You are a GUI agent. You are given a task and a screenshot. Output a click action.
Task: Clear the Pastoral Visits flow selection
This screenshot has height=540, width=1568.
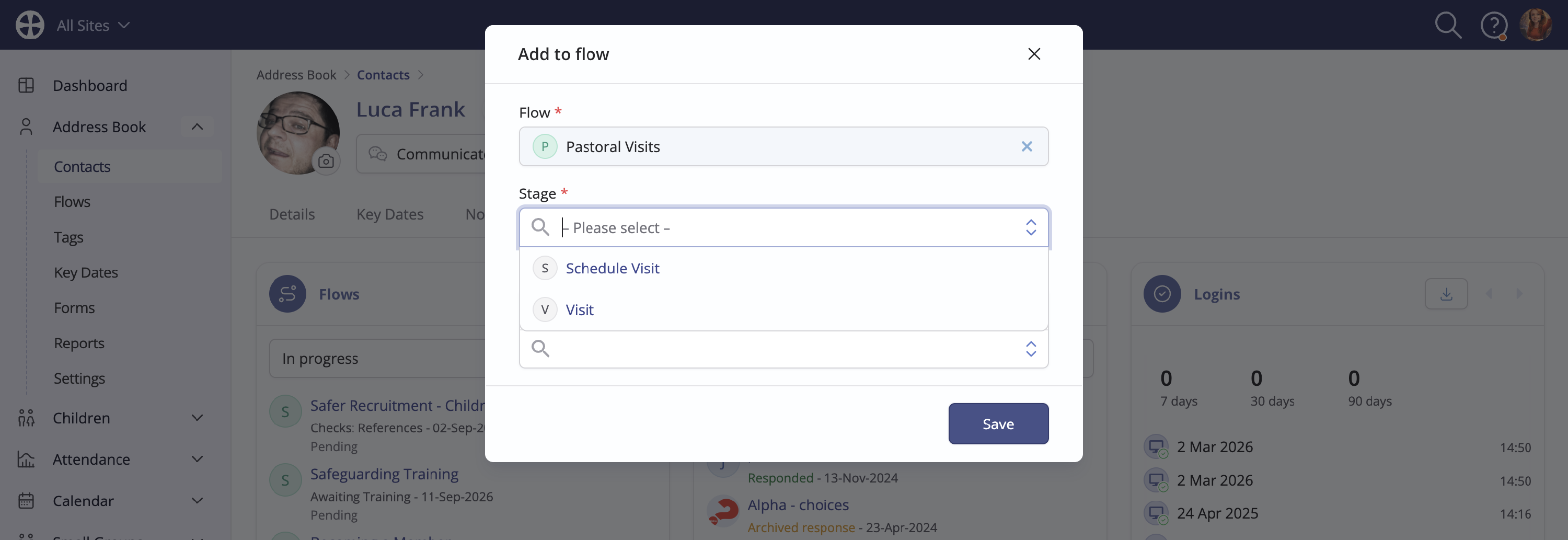[1027, 147]
